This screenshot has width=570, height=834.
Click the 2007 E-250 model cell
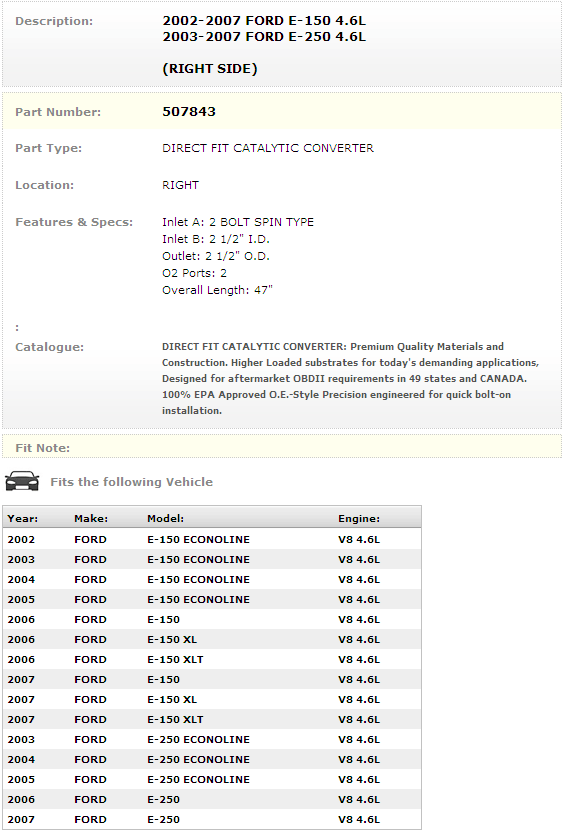pyautogui.click(x=163, y=820)
